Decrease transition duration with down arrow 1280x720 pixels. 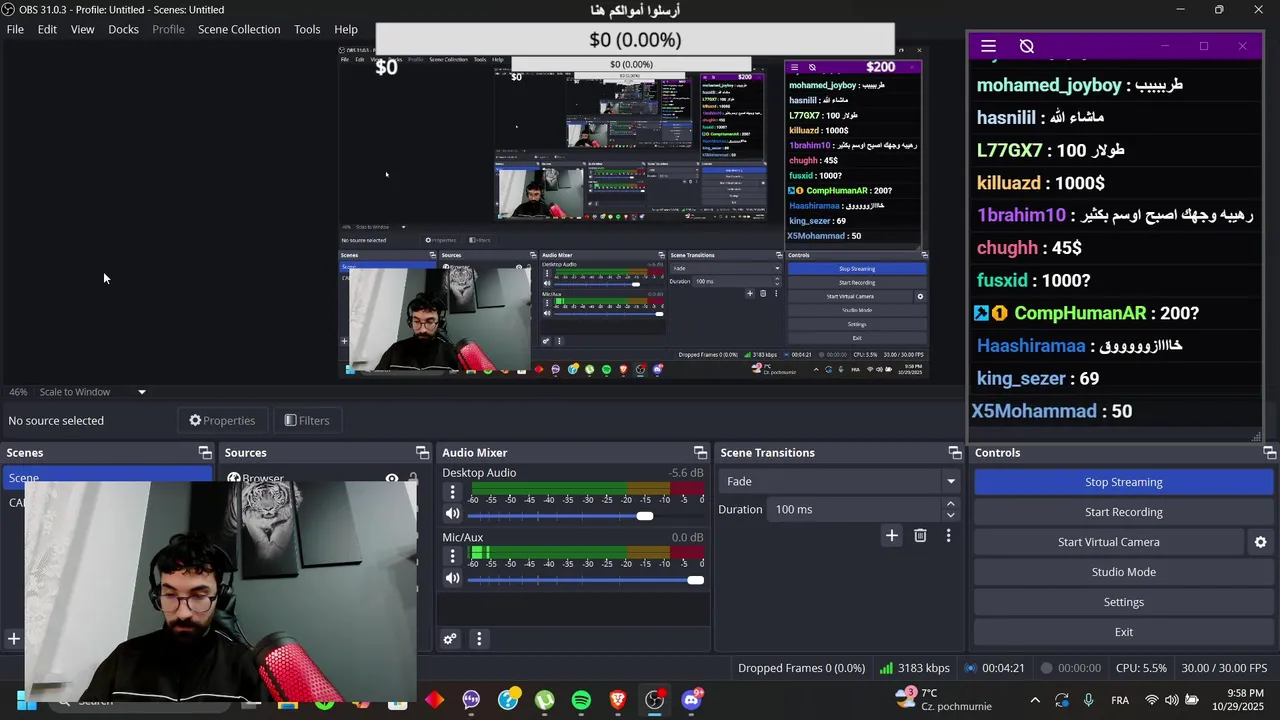point(950,515)
